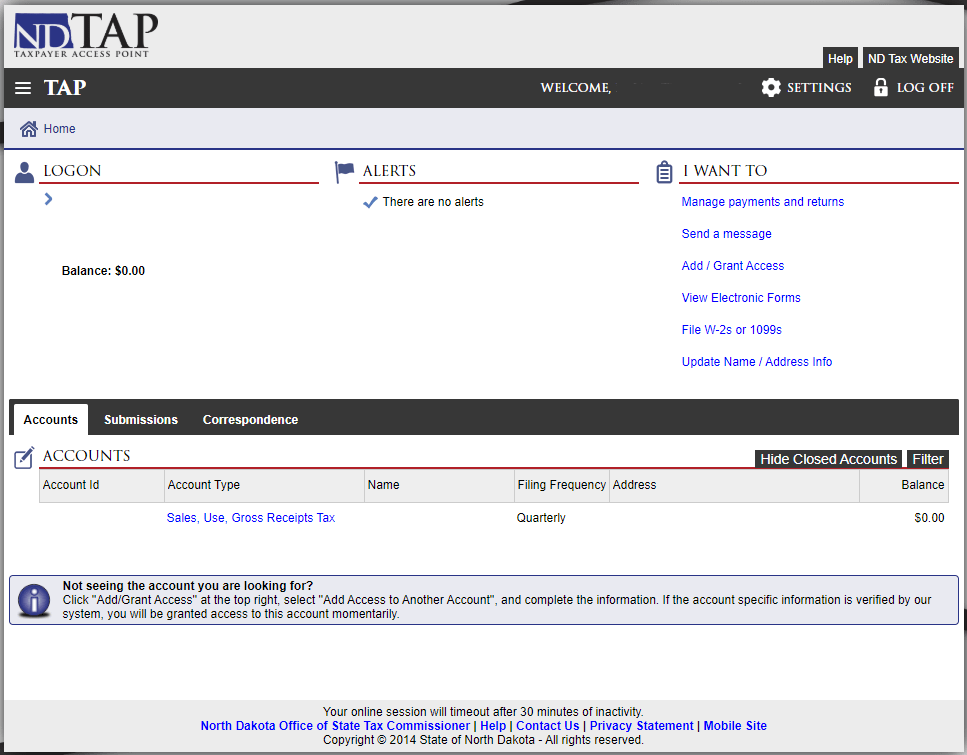Screen dimensions: 967x755
Task: Click Hide Closed Accounts button
Action: pos(828,459)
